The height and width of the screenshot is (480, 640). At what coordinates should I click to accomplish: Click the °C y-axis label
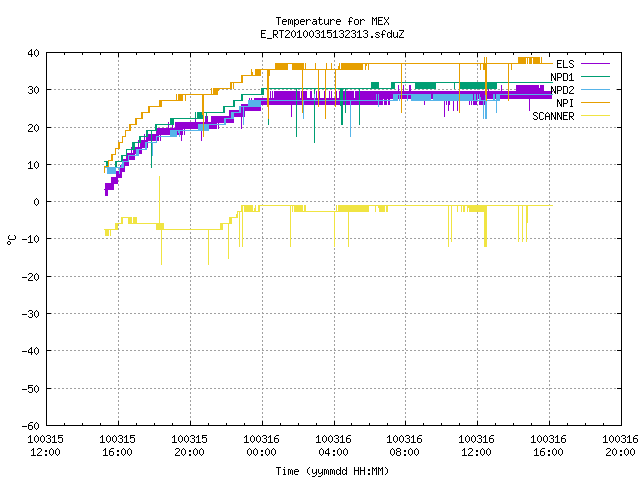(11, 240)
